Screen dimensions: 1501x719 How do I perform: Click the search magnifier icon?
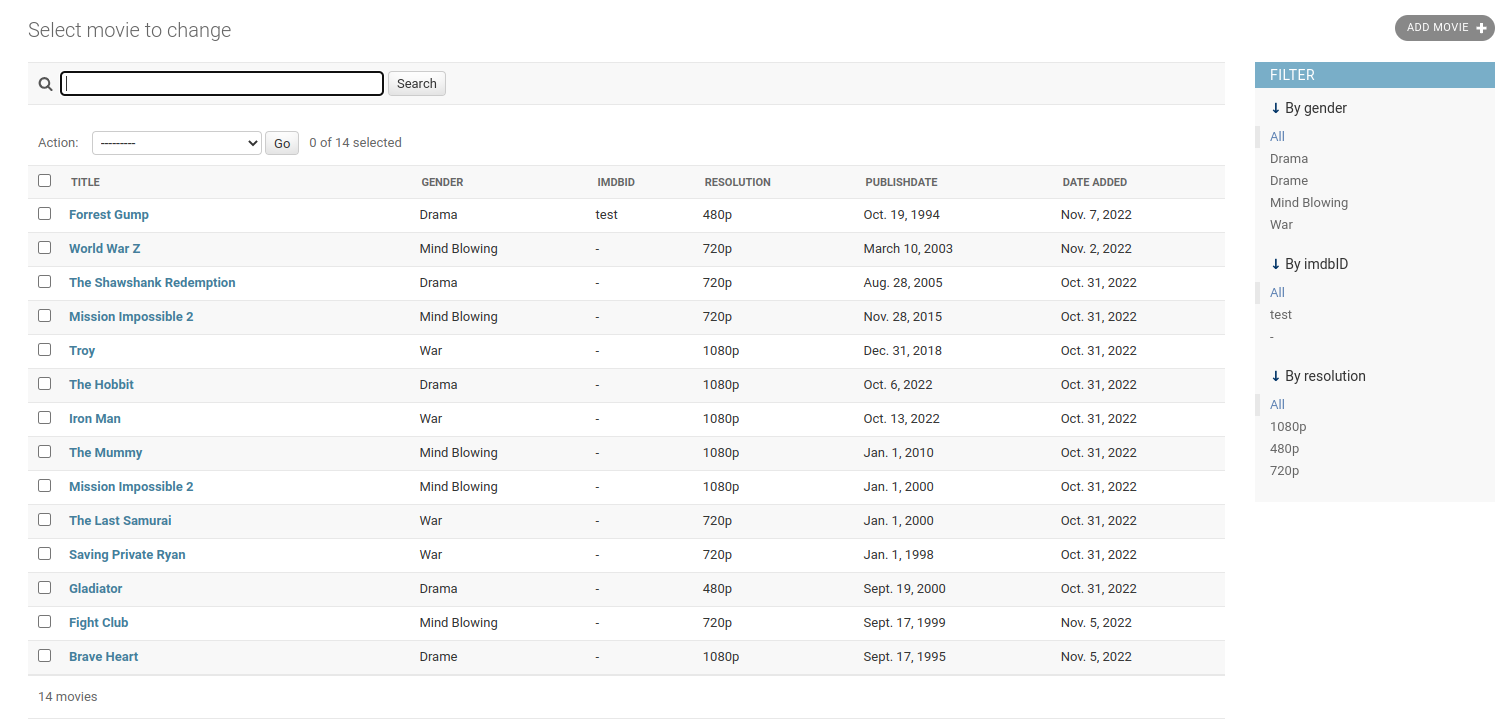click(x=45, y=84)
